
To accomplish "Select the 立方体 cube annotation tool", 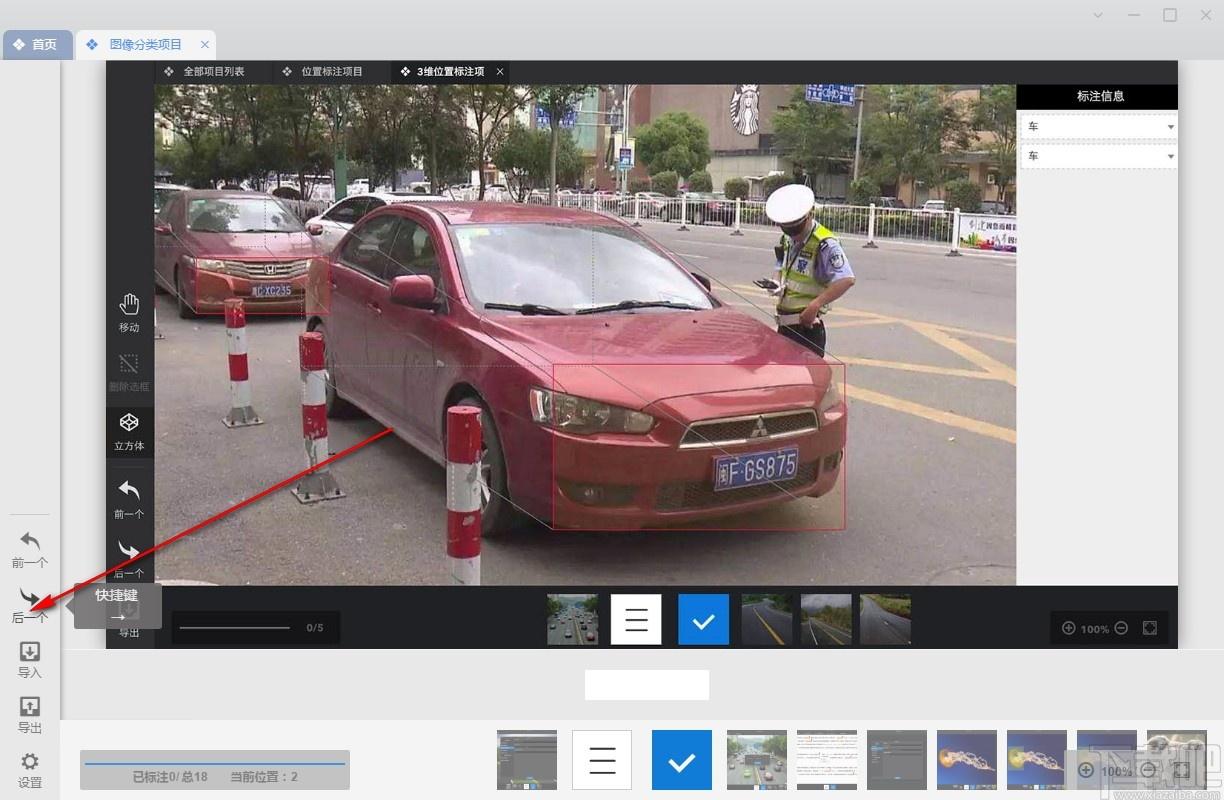I will point(129,430).
